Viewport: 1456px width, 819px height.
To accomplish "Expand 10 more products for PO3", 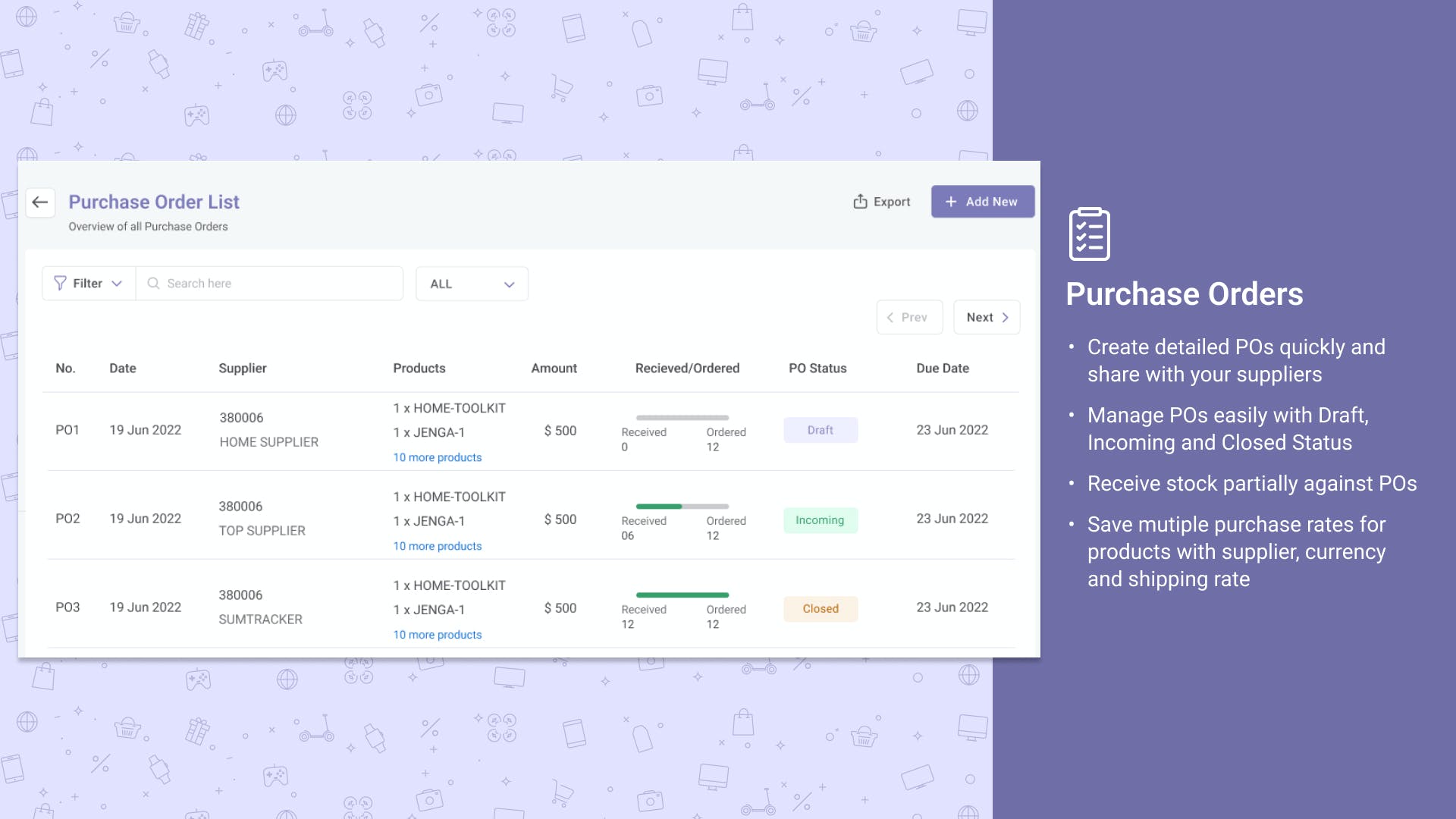I will (x=437, y=635).
